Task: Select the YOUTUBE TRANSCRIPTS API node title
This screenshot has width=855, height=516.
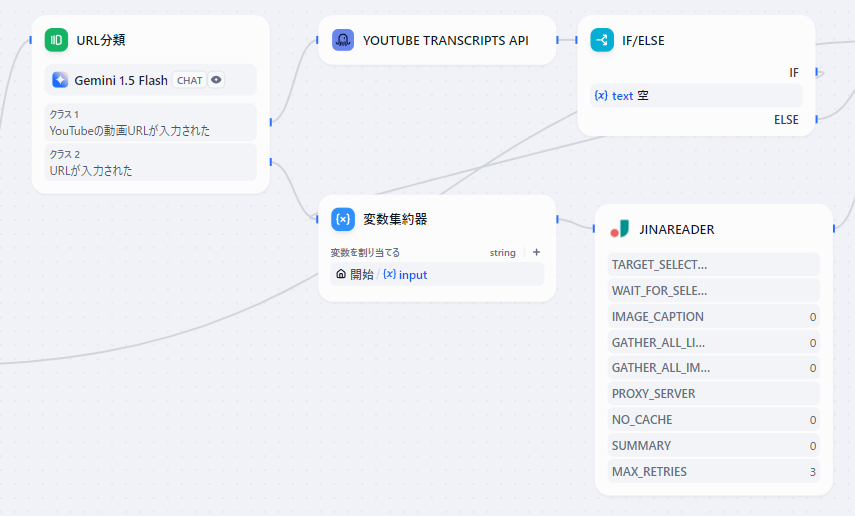Action: (x=445, y=40)
